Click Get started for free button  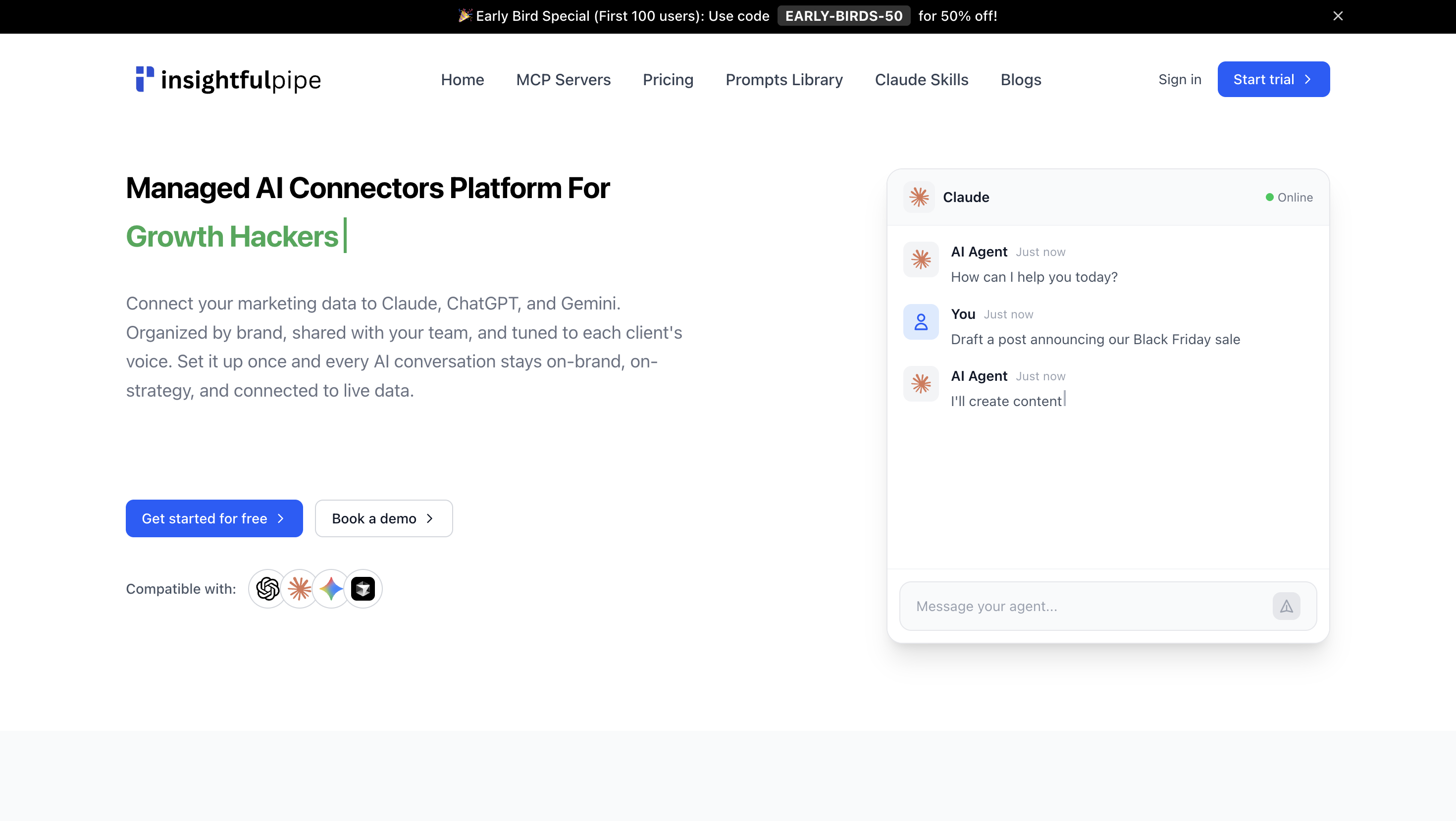pyautogui.click(x=213, y=518)
